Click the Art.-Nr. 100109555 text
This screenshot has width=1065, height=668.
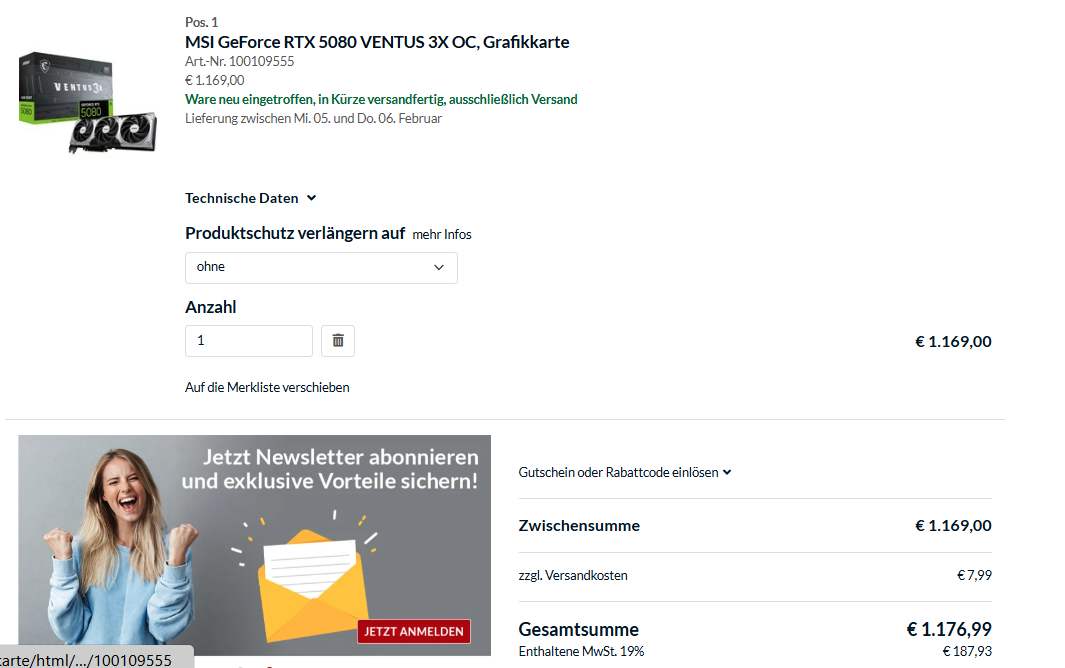(240, 61)
